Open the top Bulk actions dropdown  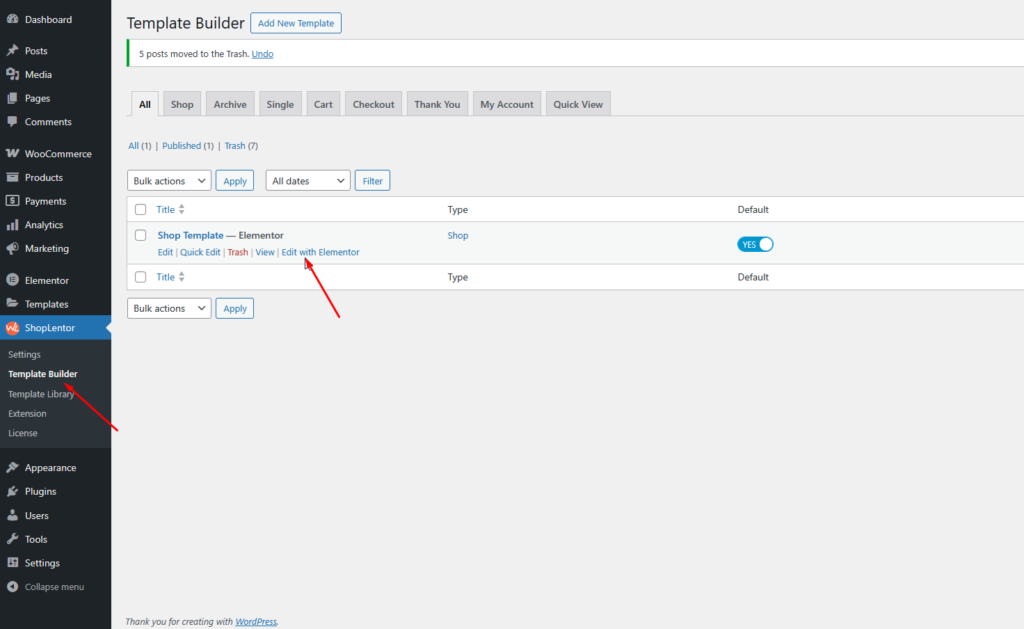point(169,181)
